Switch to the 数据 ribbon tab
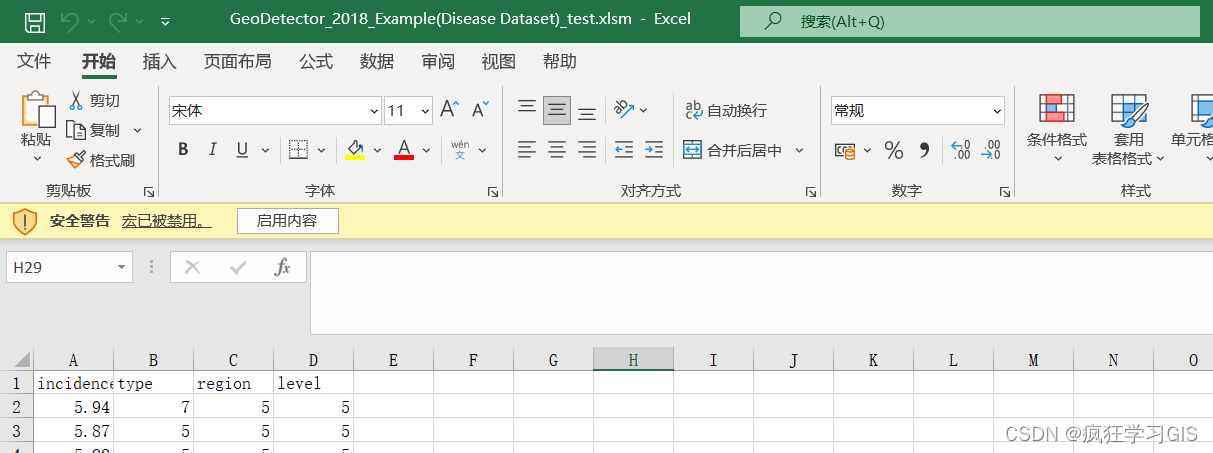 pos(377,62)
